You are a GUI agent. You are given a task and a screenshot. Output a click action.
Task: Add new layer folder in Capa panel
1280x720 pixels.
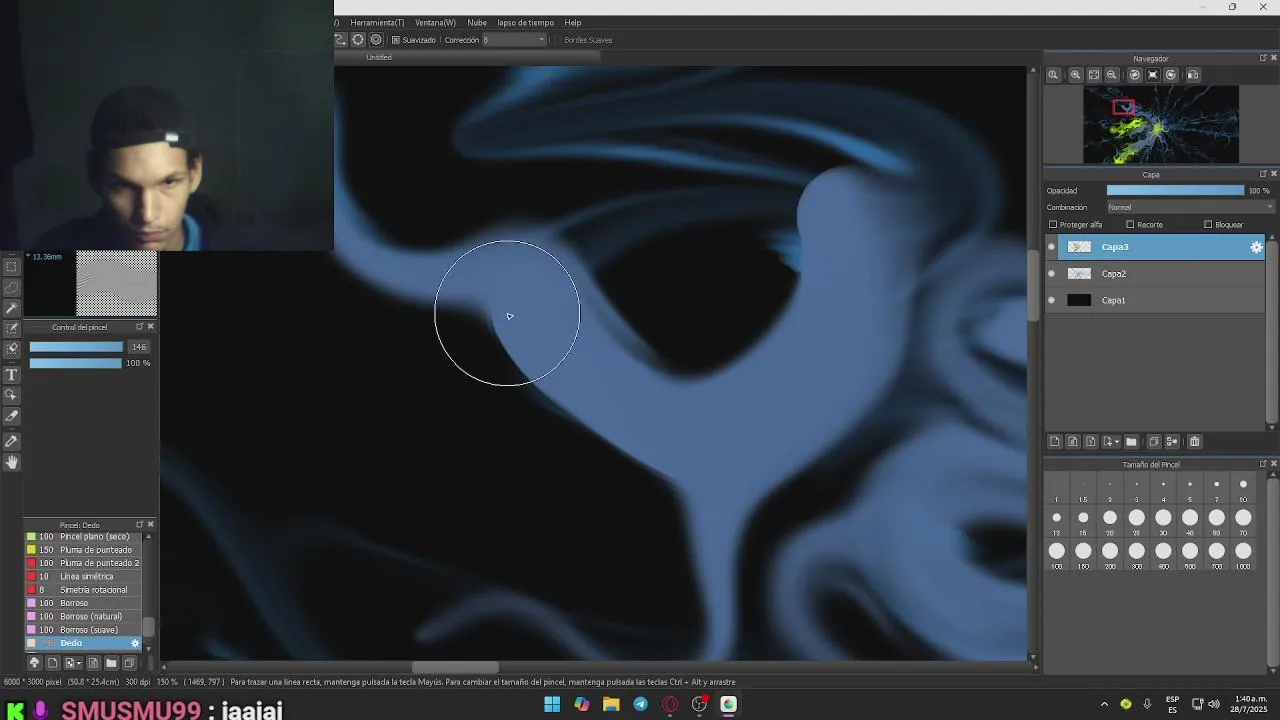point(1131,441)
